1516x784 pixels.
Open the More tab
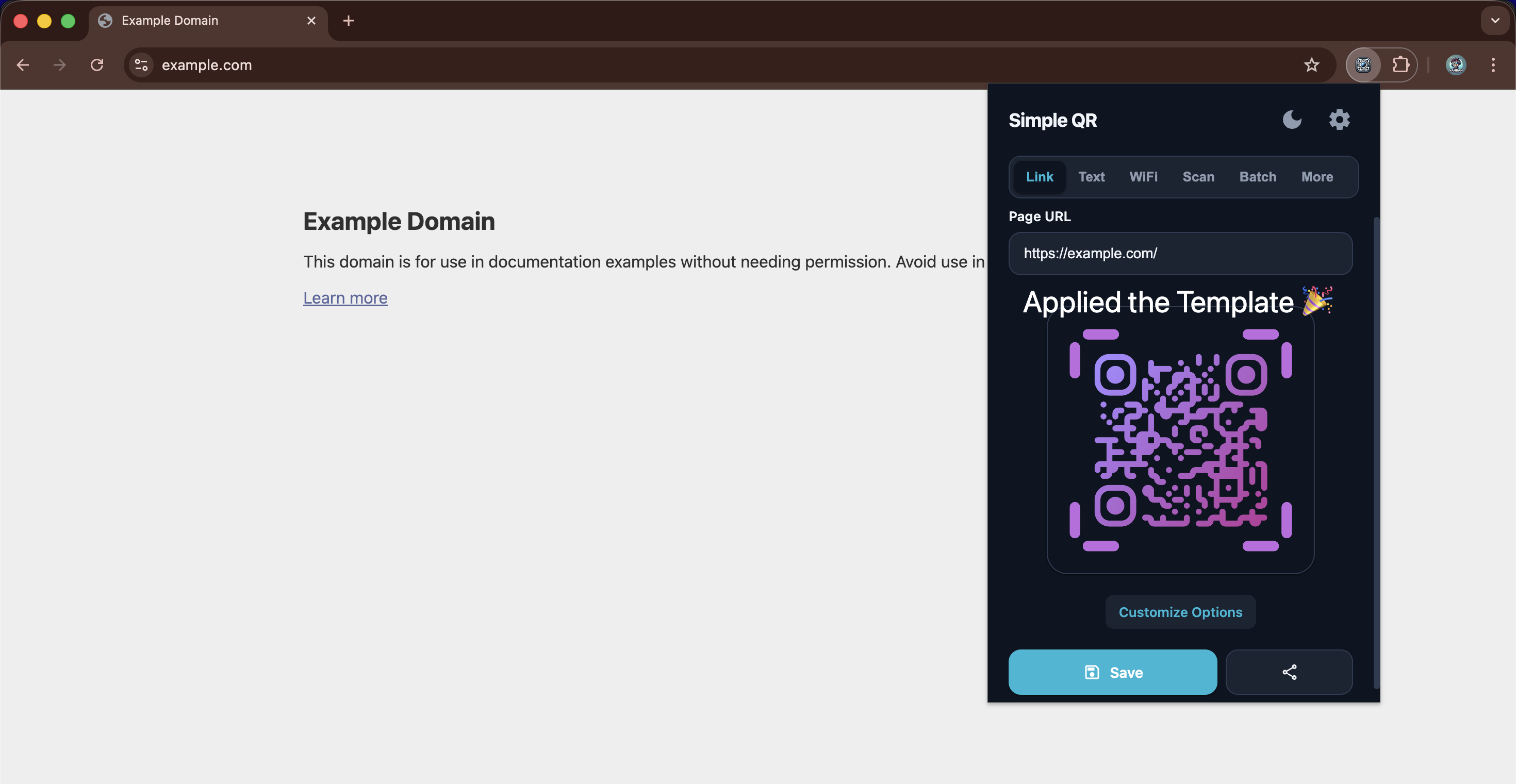pos(1317,177)
